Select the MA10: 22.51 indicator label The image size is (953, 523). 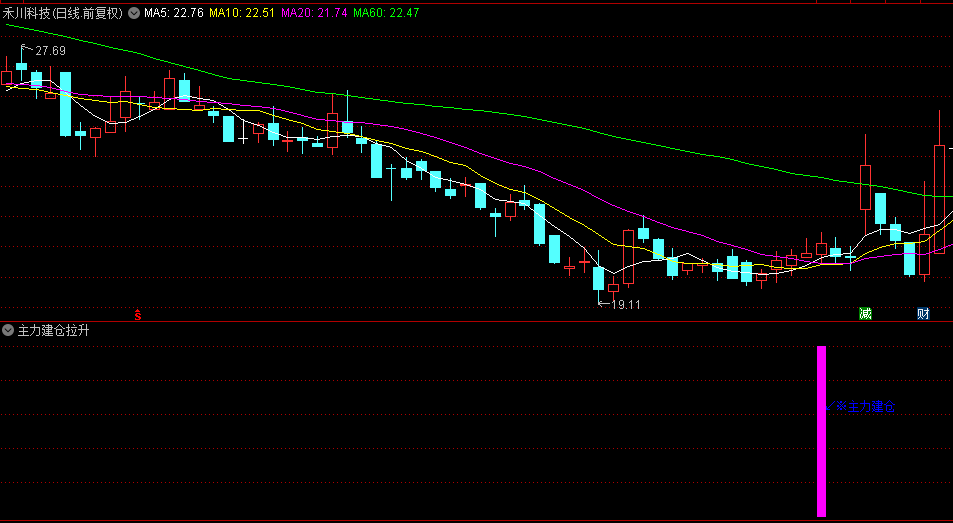(x=242, y=13)
